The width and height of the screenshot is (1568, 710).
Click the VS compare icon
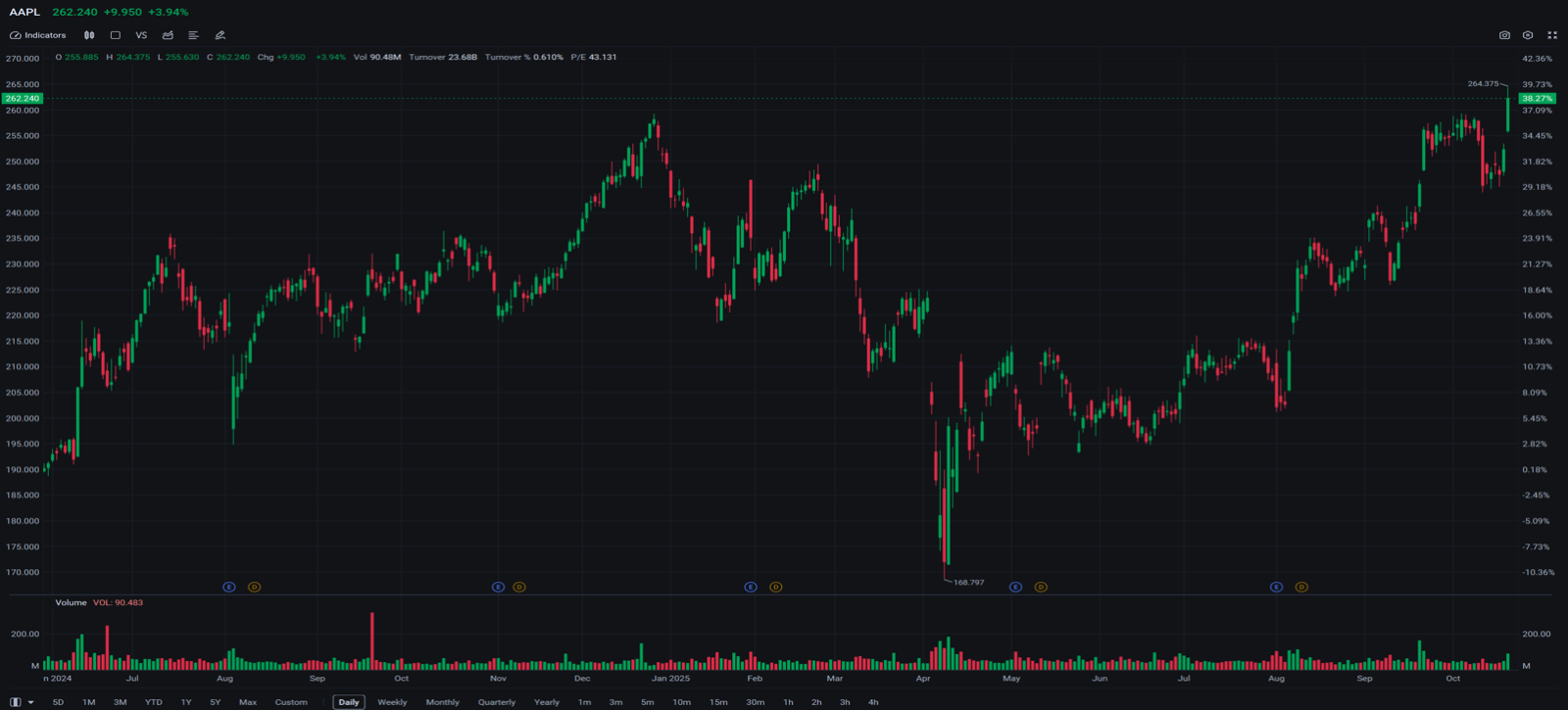(x=141, y=35)
